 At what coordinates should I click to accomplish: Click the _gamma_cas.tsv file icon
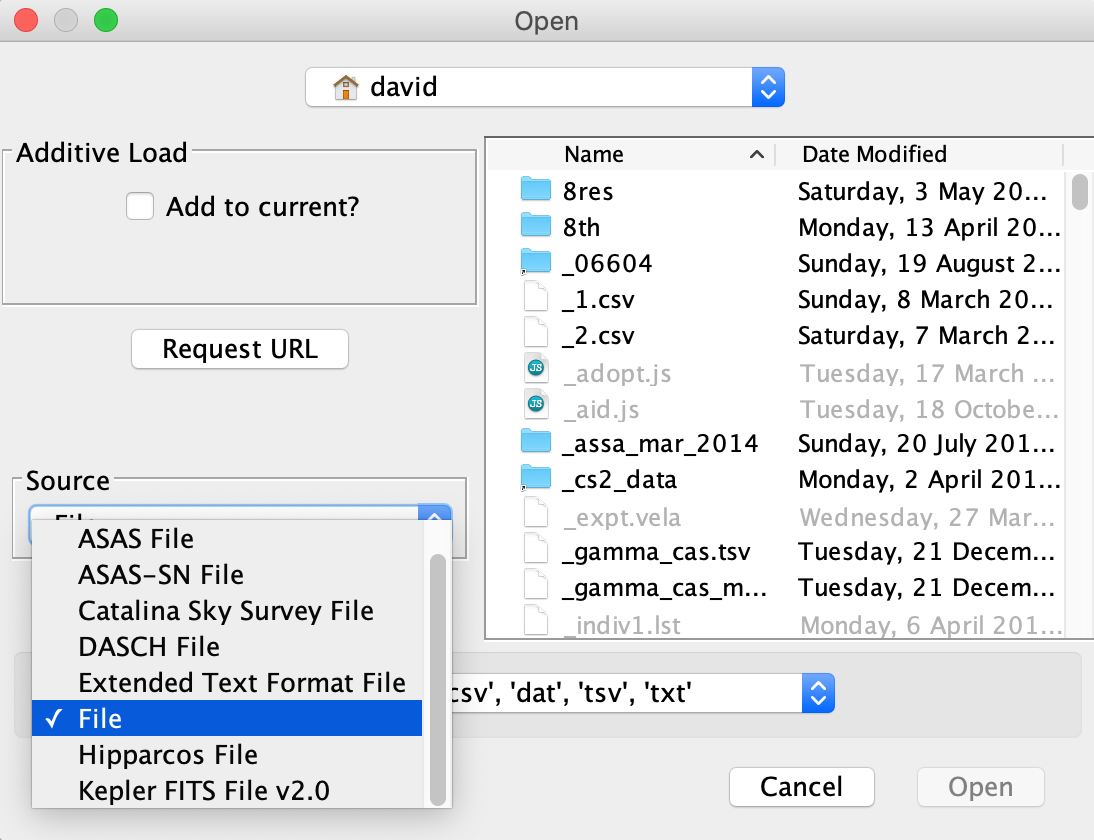tap(536, 553)
